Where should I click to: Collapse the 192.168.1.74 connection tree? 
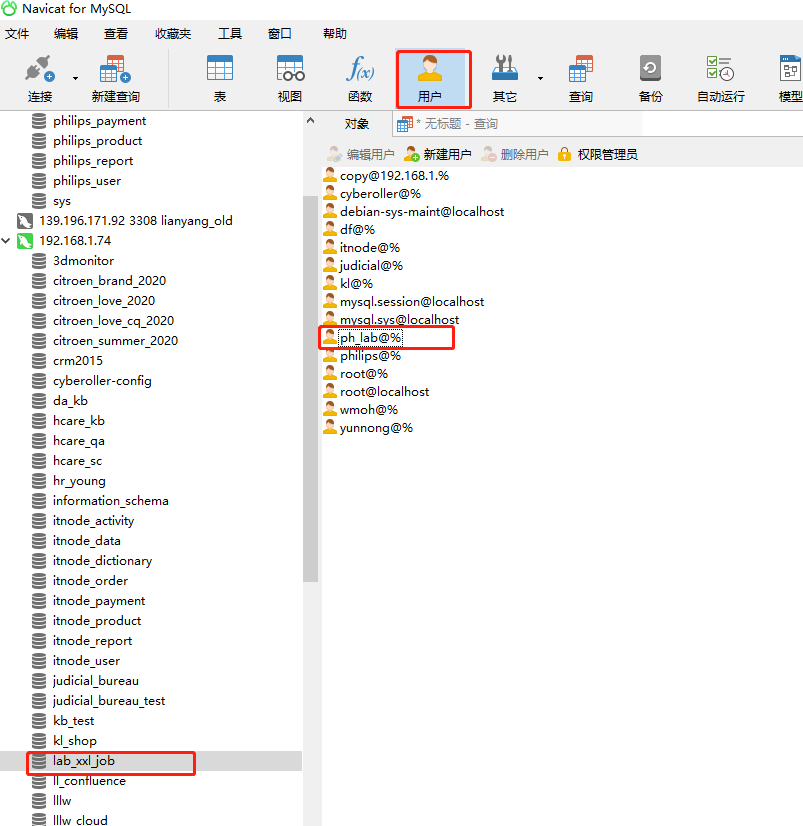[7, 240]
